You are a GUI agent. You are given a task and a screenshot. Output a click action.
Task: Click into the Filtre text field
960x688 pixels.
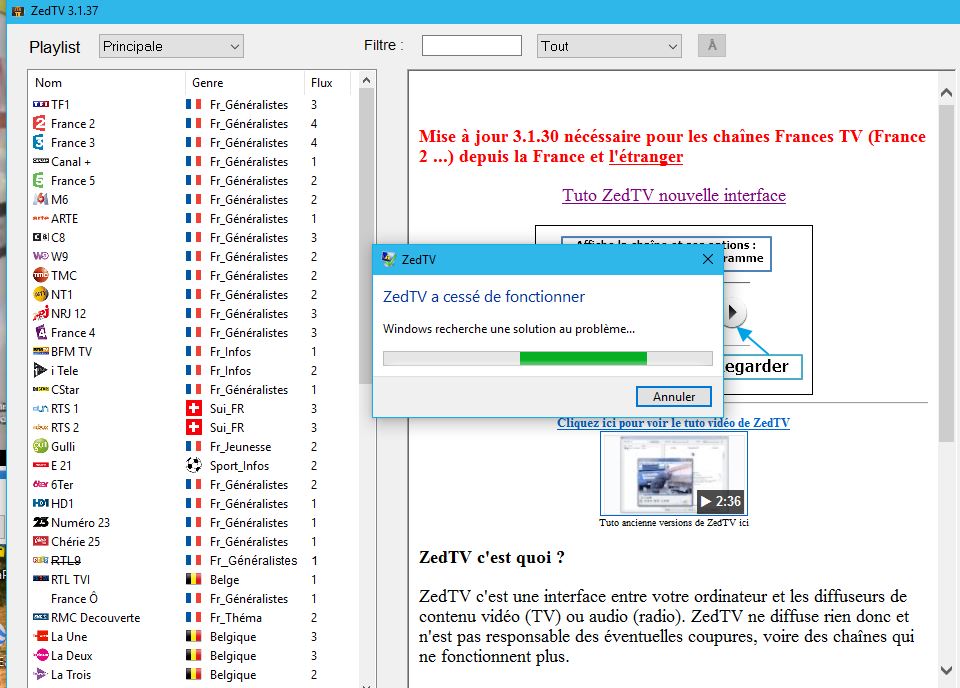point(471,46)
